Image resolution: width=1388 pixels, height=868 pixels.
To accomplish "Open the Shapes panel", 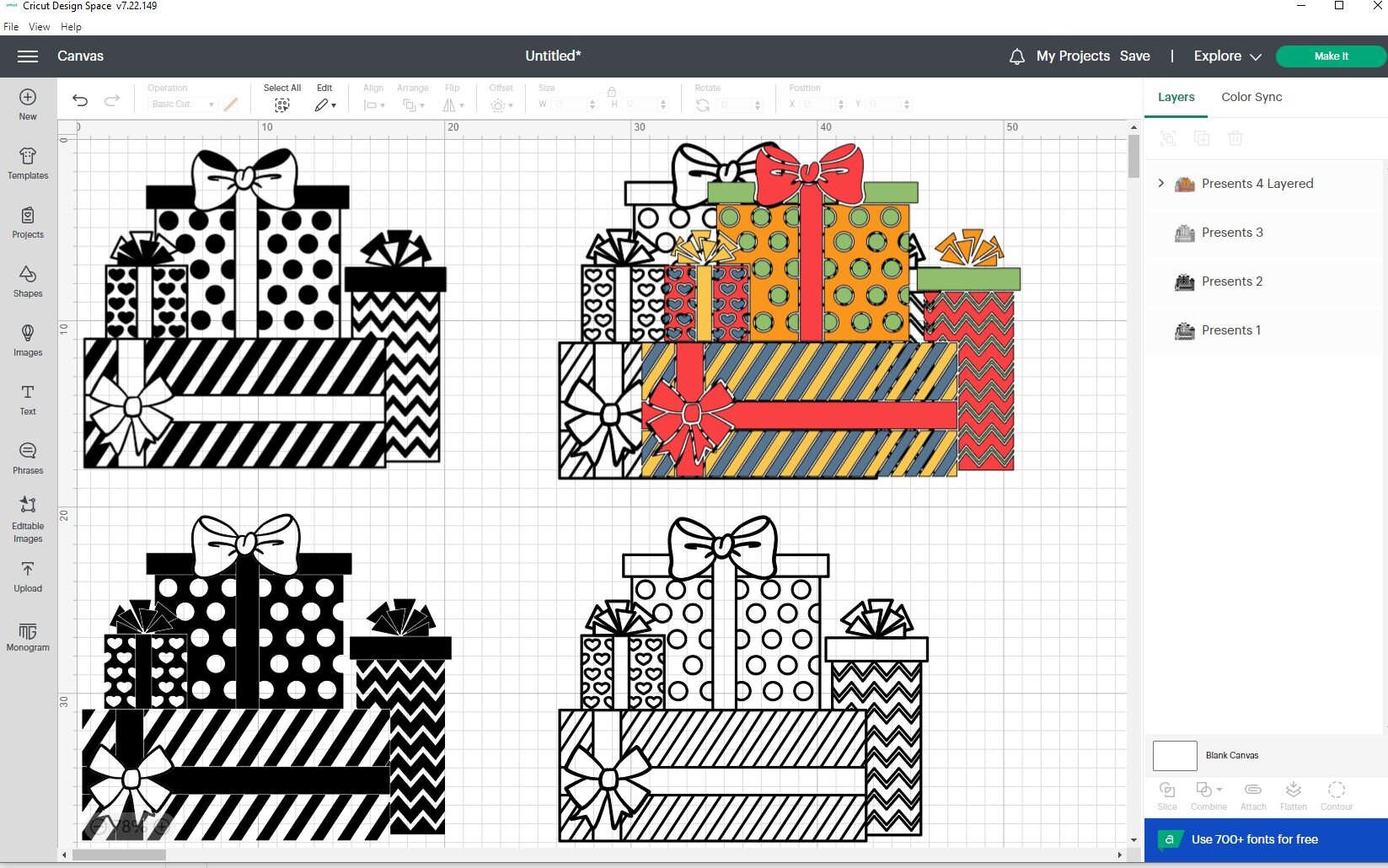I will pyautogui.click(x=28, y=281).
